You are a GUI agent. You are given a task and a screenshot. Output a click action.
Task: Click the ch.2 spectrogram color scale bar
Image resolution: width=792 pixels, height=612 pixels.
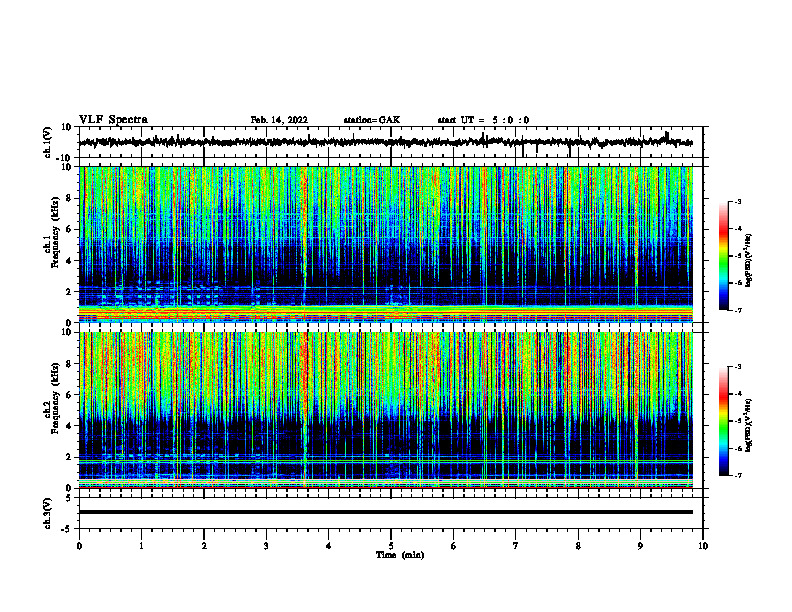[723, 421]
